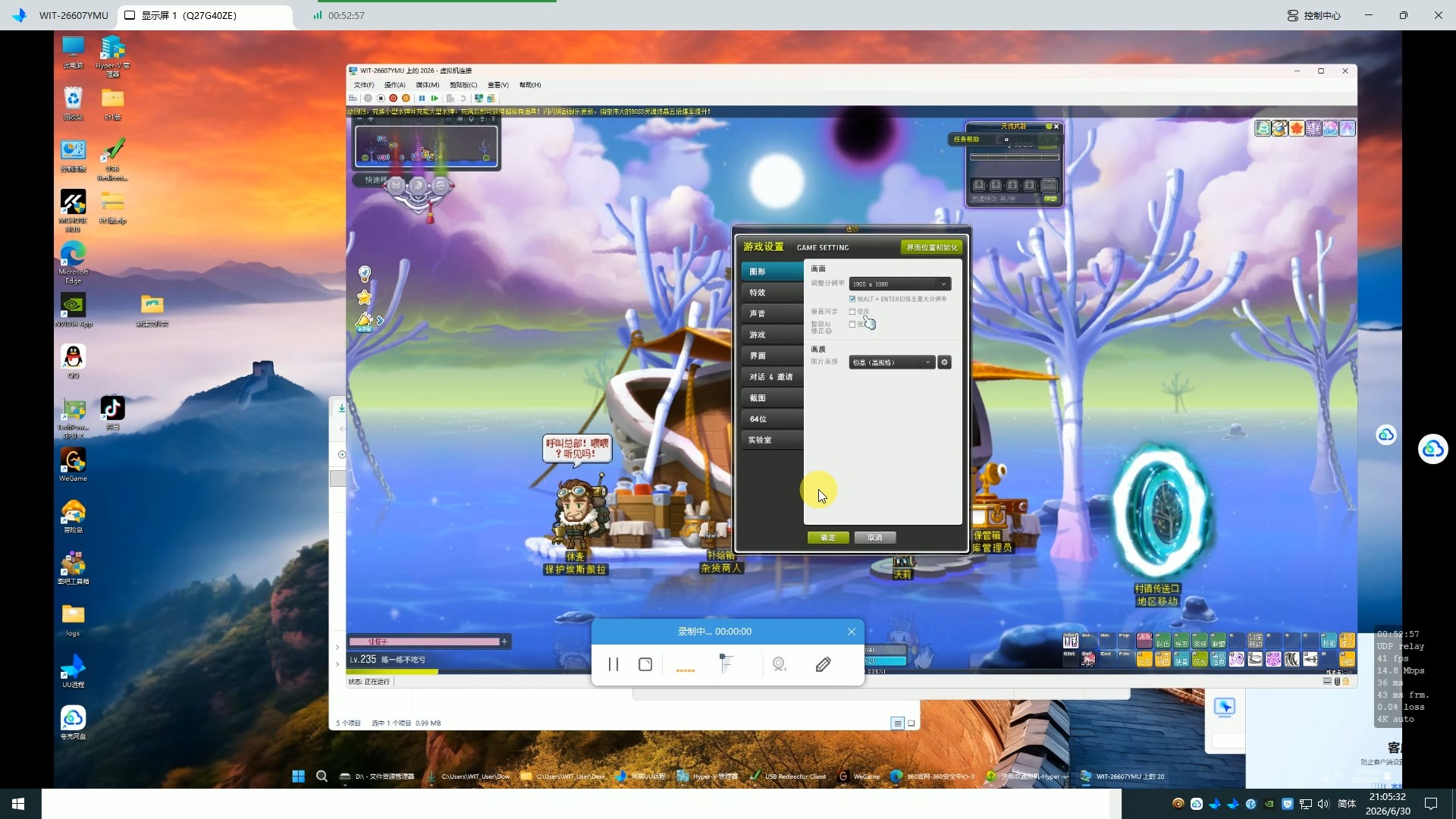Open the NVIDIA App desktop icon
The height and width of the screenshot is (819, 1456).
coord(73,309)
